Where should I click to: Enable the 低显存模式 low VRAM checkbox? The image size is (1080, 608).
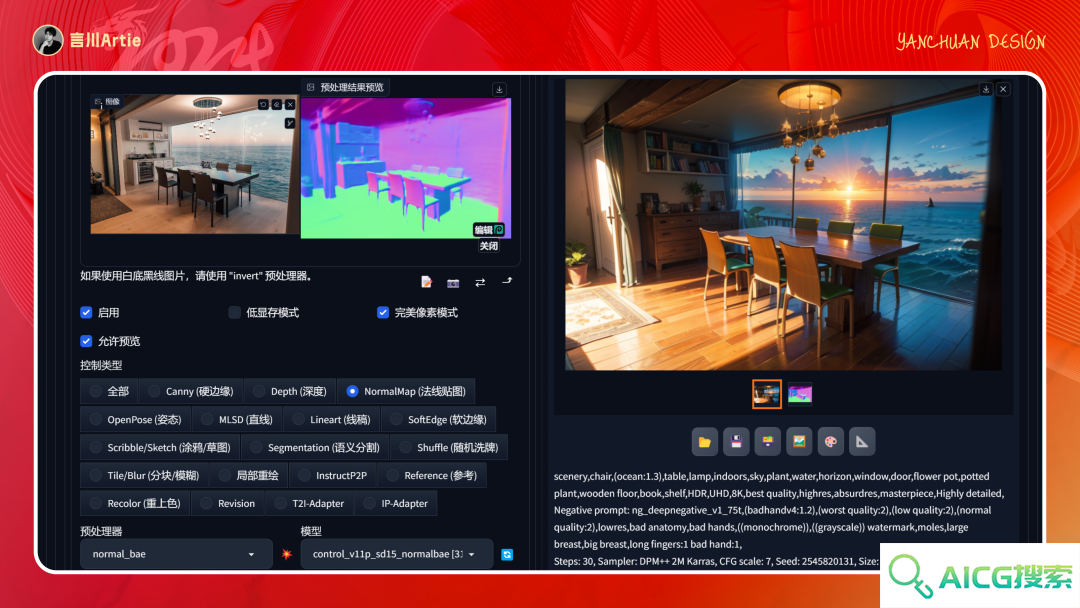coord(235,313)
